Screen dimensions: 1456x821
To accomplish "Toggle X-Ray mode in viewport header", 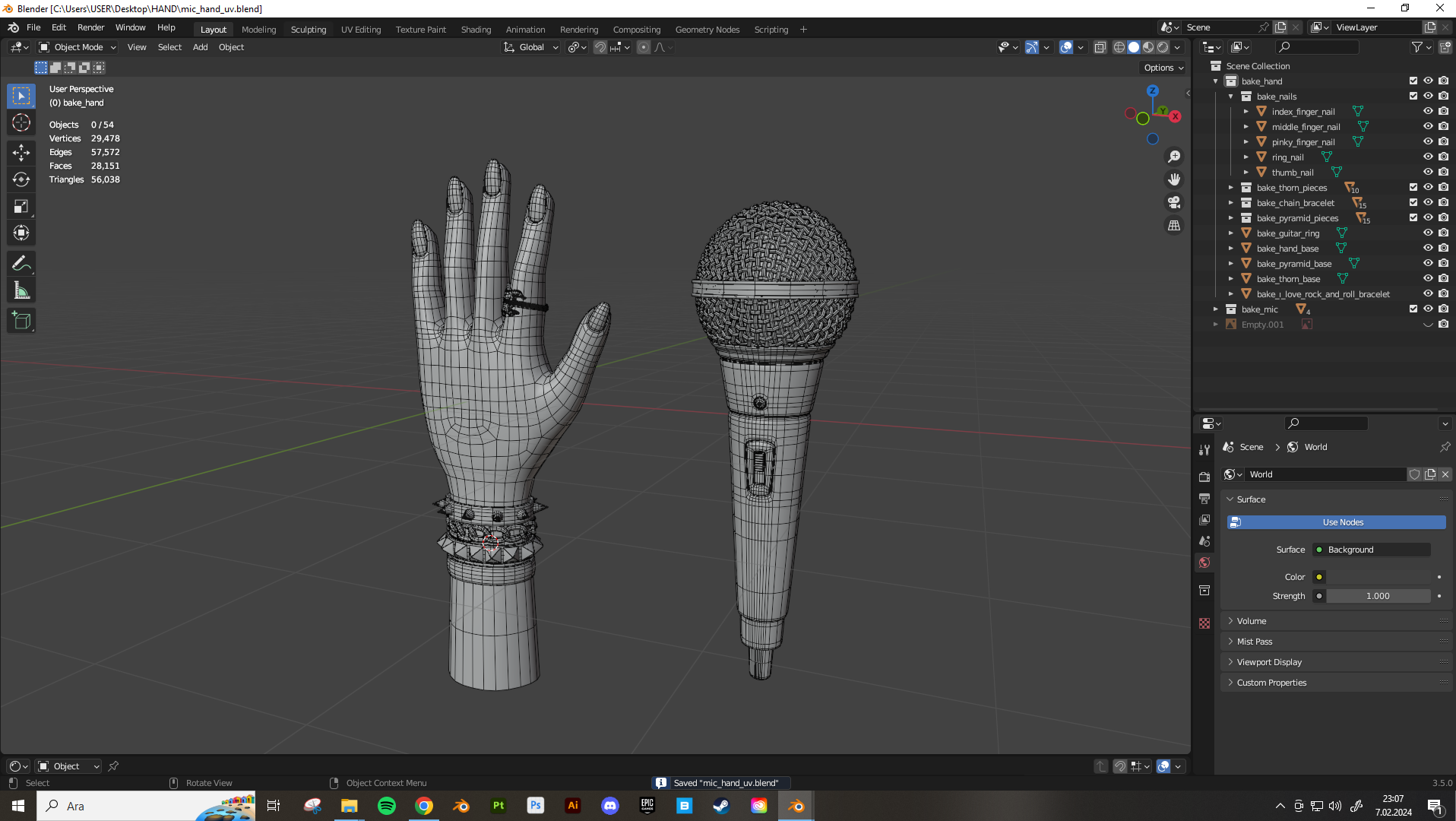I will tap(1100, 47).
